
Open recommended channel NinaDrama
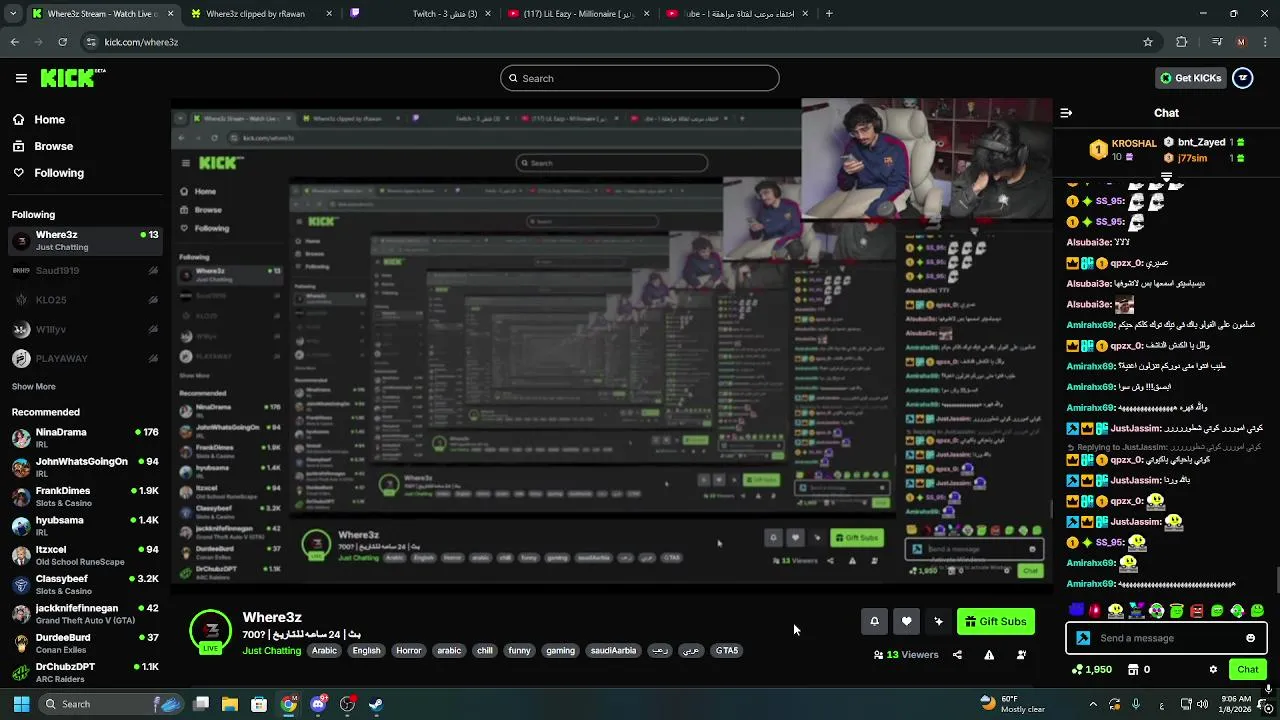[85, 437]
